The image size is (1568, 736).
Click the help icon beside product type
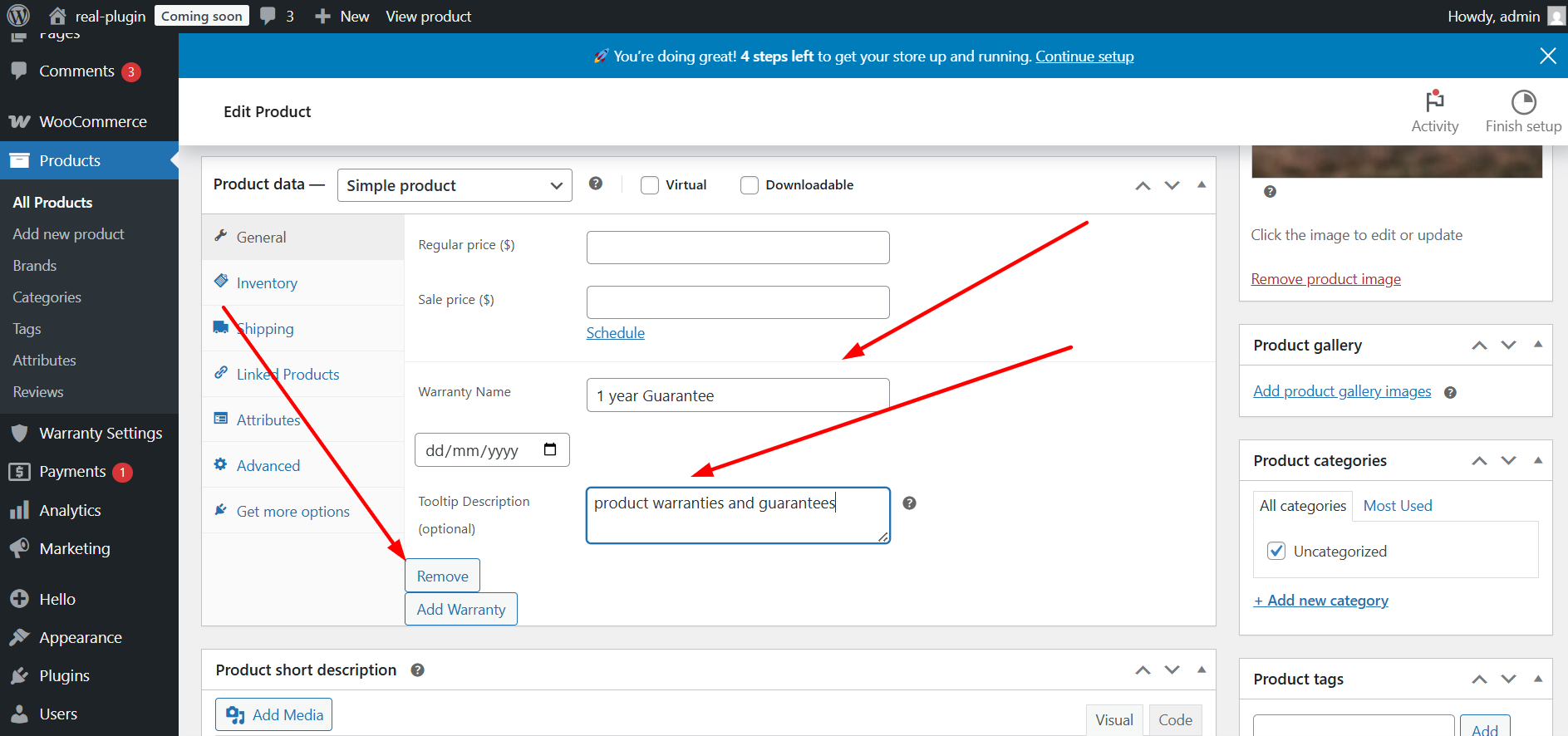596,184
